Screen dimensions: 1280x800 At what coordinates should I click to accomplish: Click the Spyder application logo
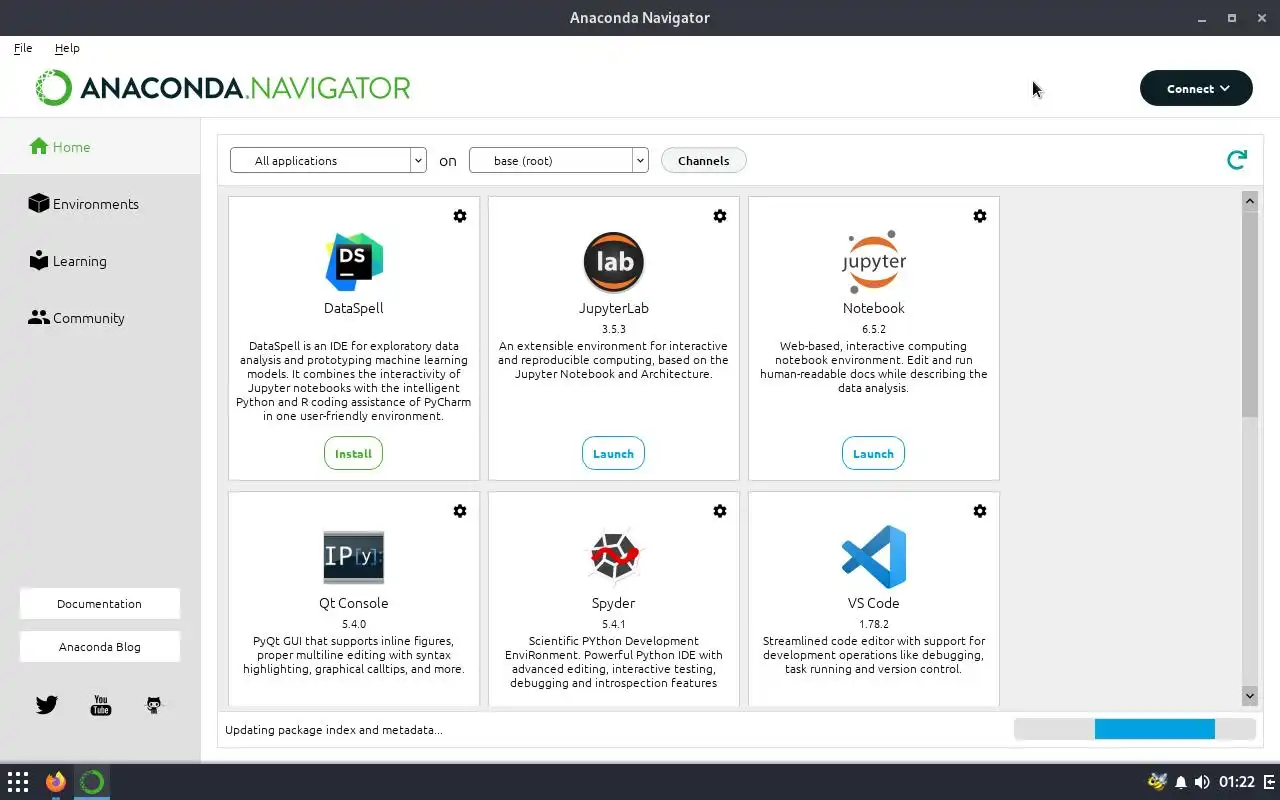coord(614,557)
